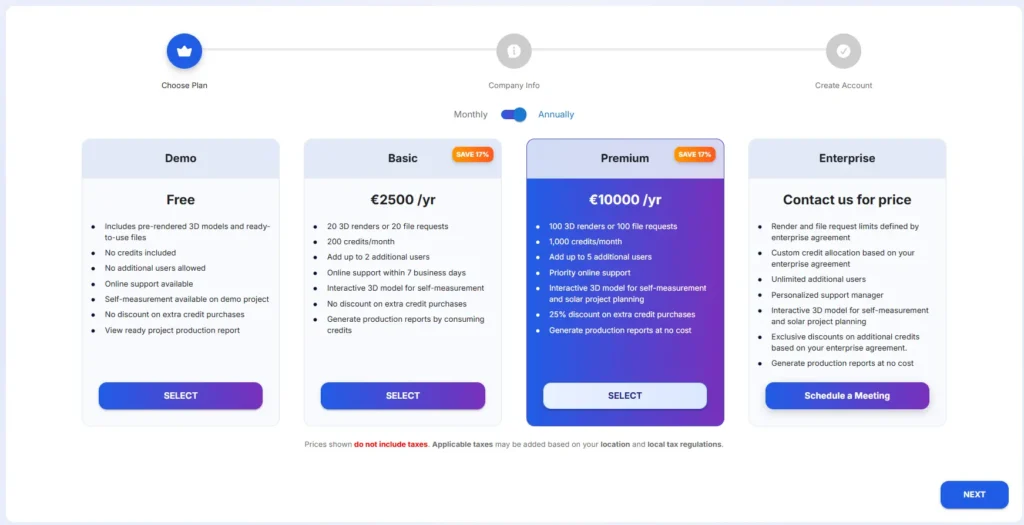This screenshot has width=1024, height=525.
Task: Select the Monthly billing label
Action: [470, 115]
